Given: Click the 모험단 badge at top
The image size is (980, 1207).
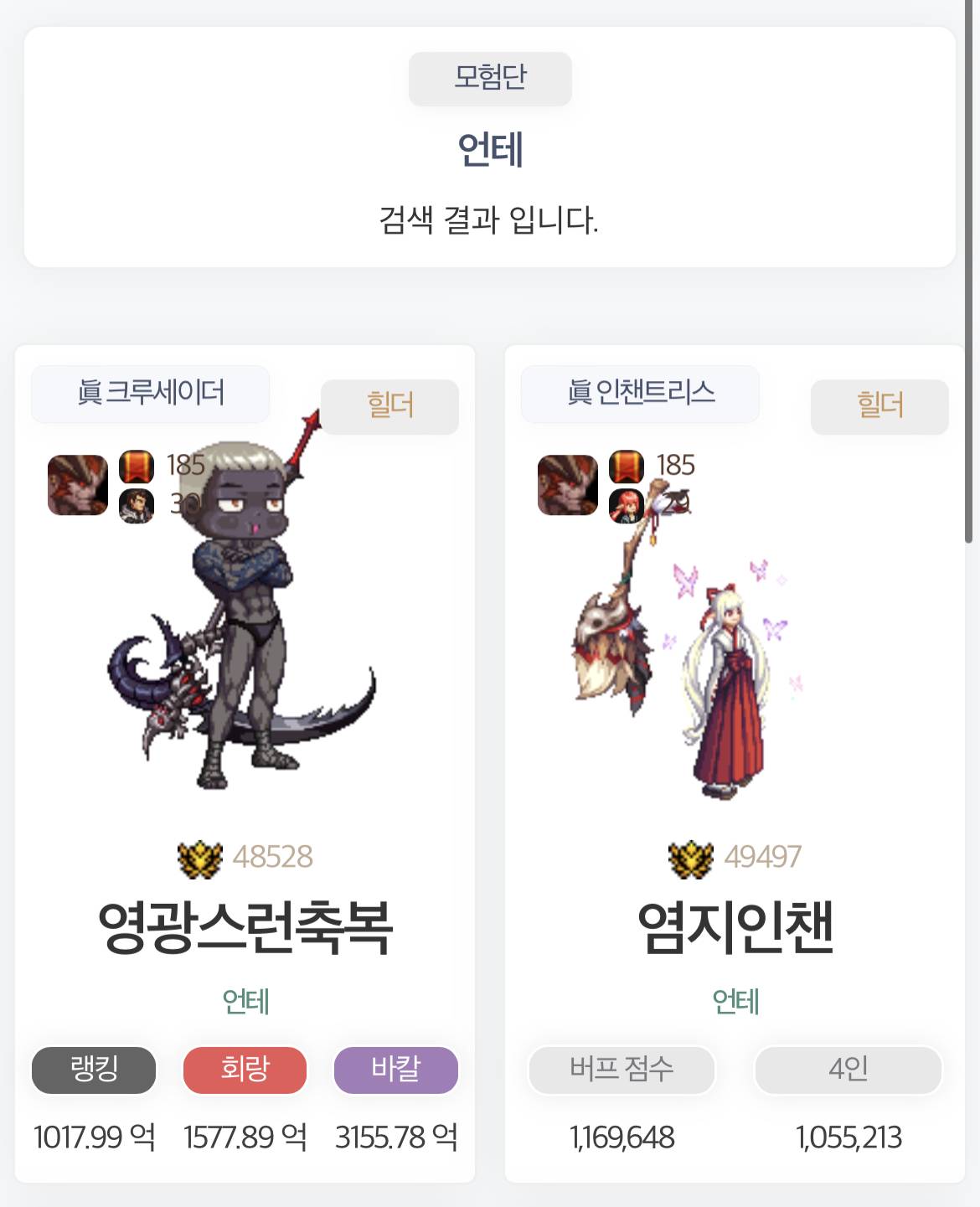Looking at the screenshot, I should click(x=490, y=79).
